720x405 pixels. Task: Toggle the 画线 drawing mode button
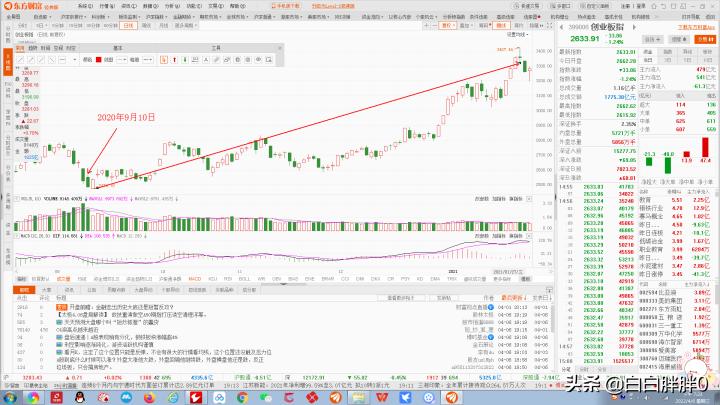(501, 26)
